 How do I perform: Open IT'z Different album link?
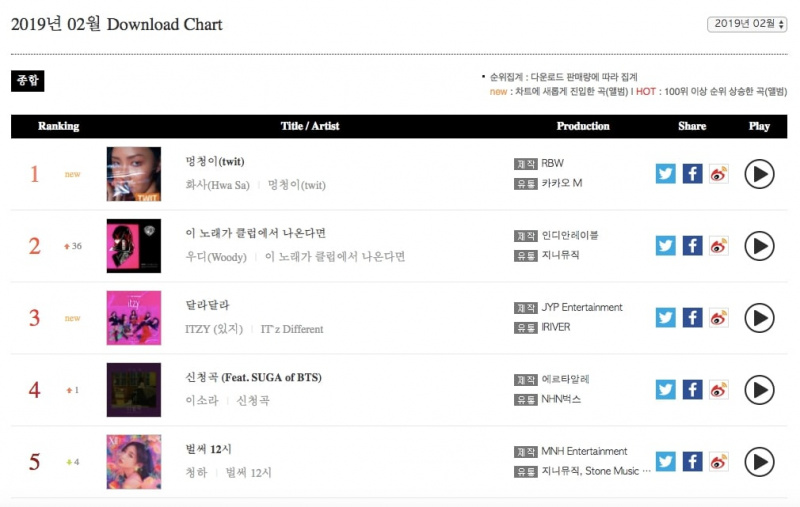(x=292, y=329)
